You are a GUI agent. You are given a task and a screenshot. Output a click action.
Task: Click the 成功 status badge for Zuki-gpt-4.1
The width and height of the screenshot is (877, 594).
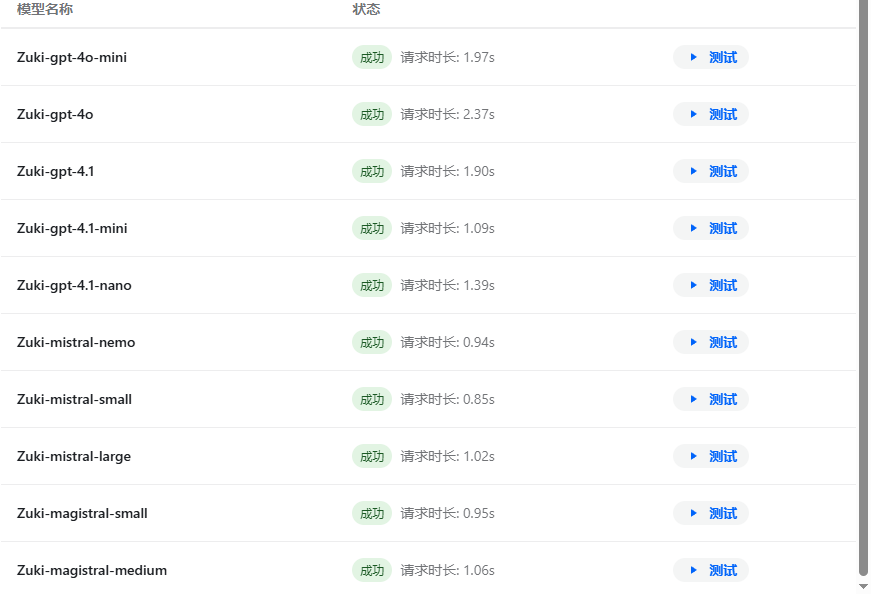click(372, 172)
